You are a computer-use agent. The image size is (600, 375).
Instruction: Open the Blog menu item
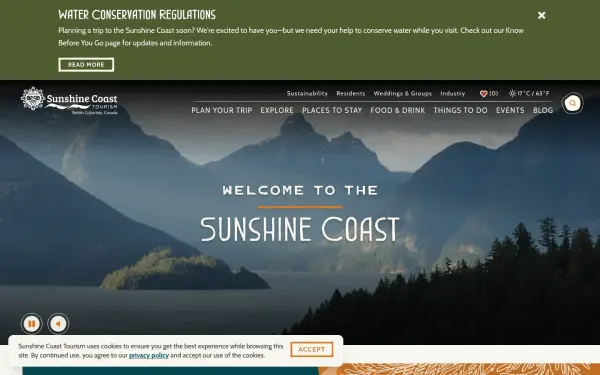543,110
